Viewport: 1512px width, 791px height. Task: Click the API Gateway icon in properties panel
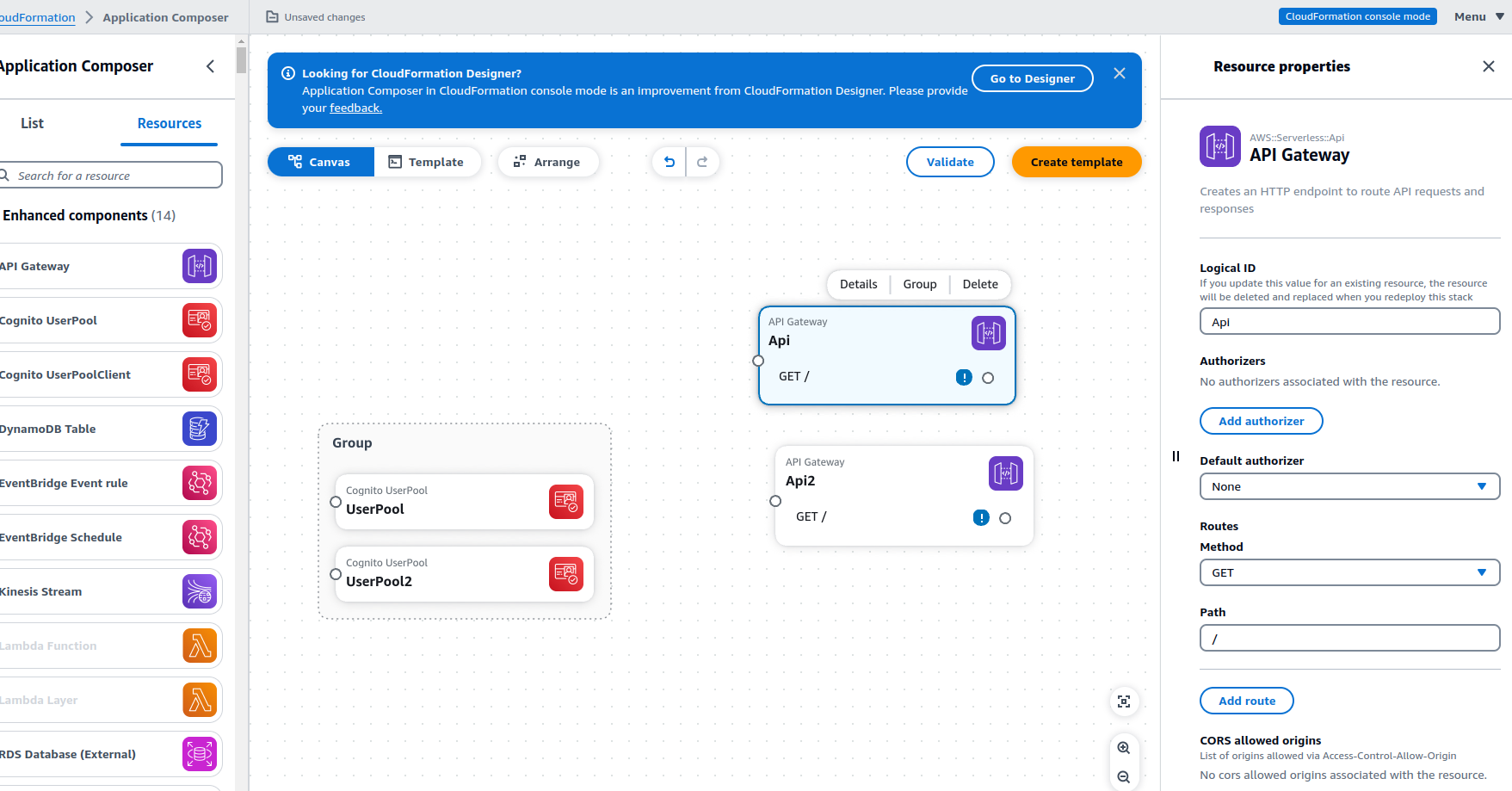coord(1220,146)
